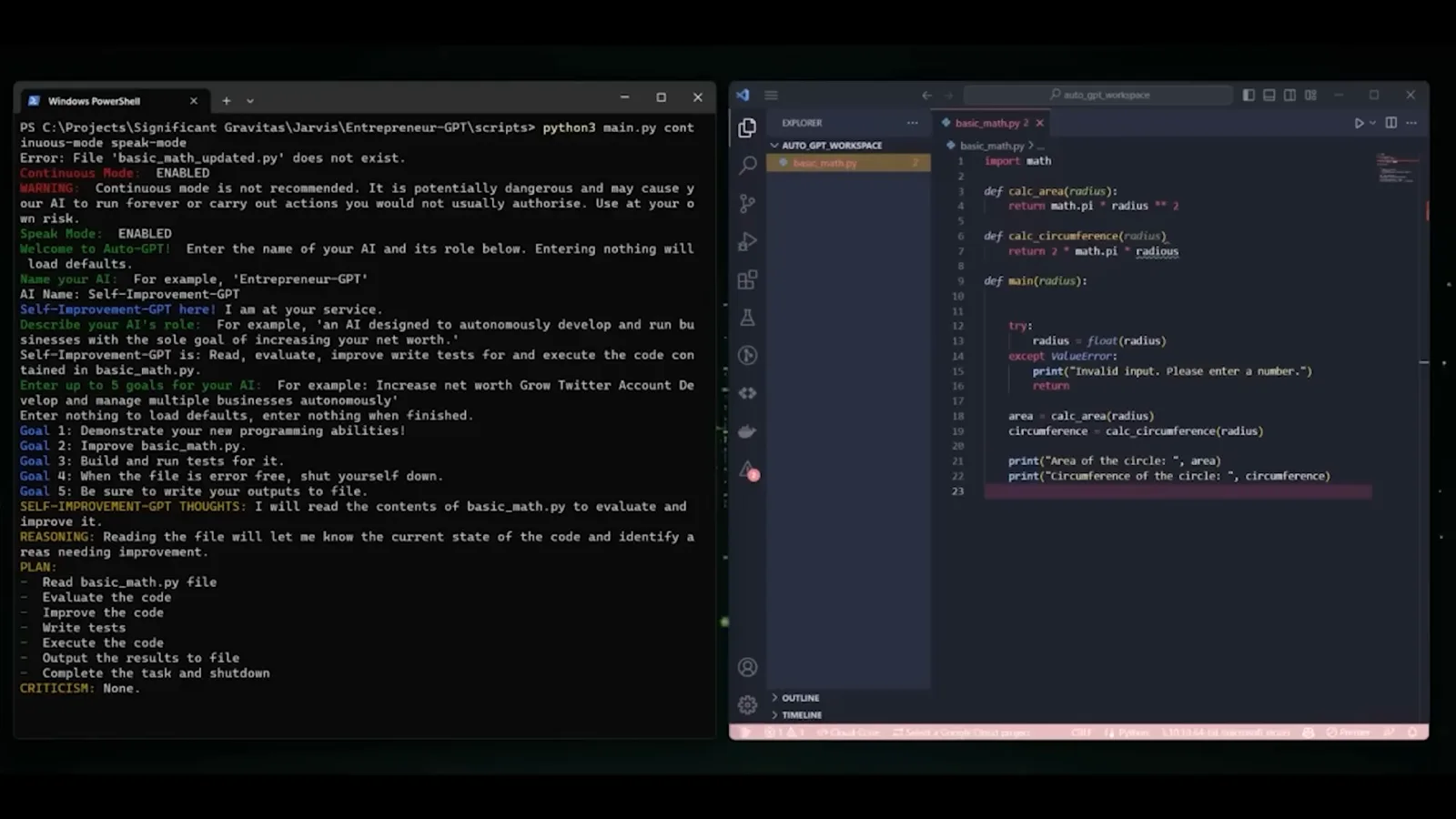
Task: Open editor more actions ellipsis
Action: click(x=1411, y=123)
